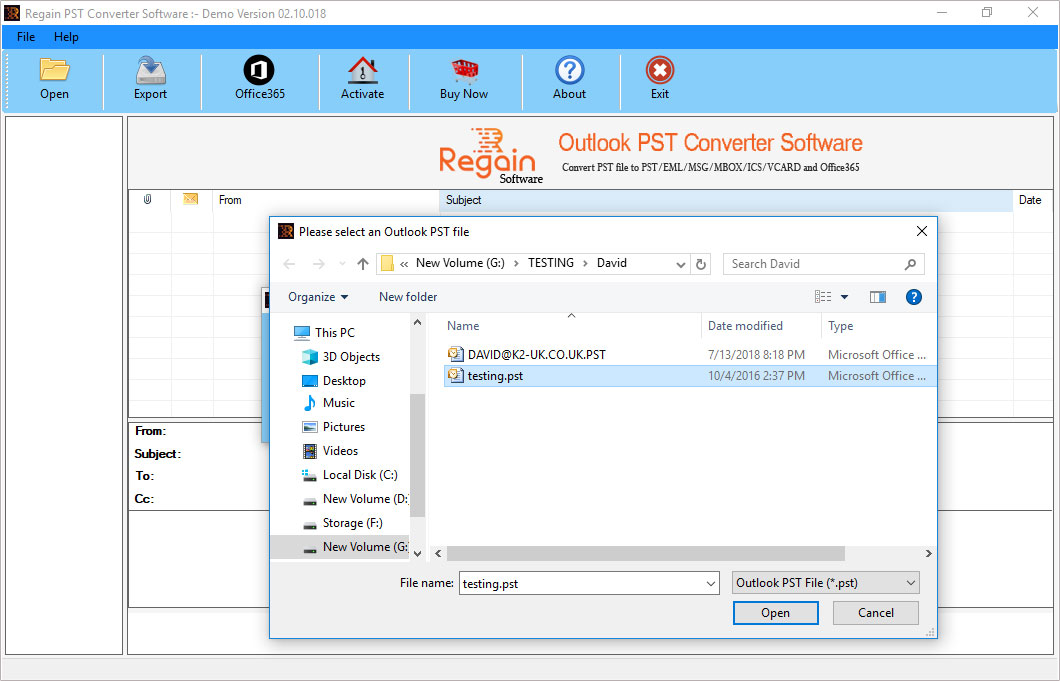The height and width of the screenshot is (681, 1060).
Task: Open the Organize dropdown menu
Action: (318, 297)
